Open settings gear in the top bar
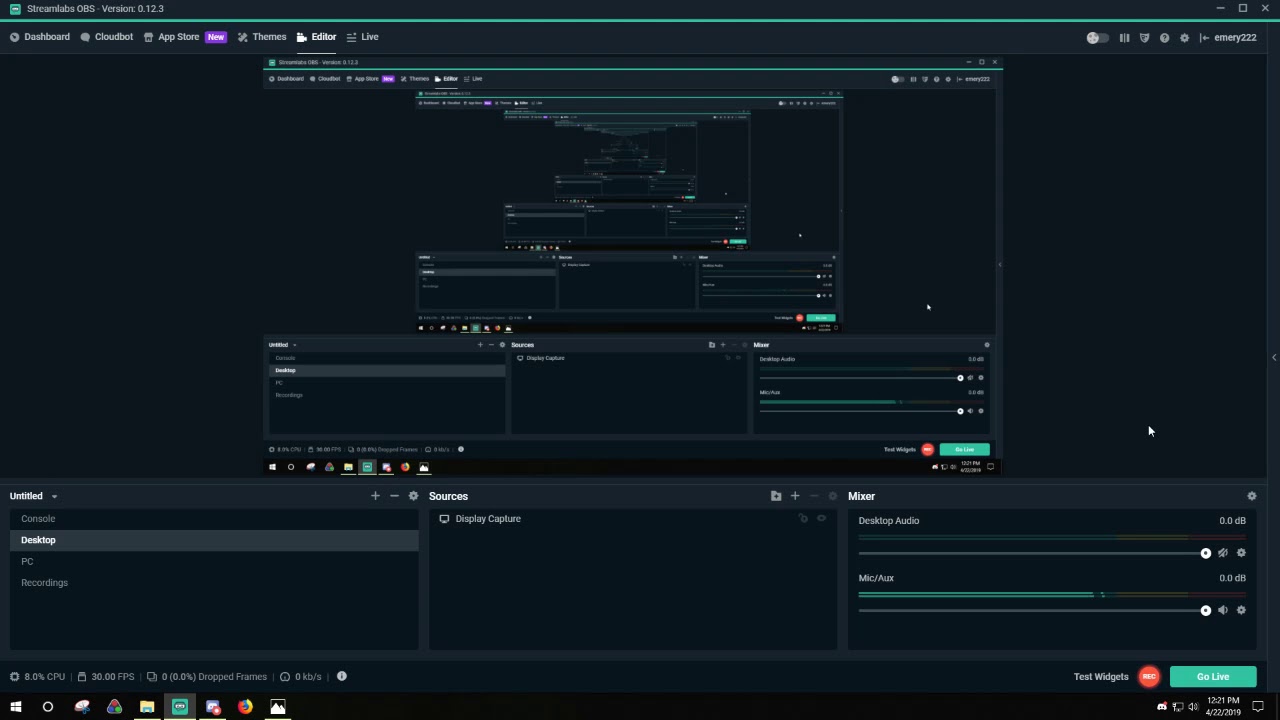 point(1184,38)
